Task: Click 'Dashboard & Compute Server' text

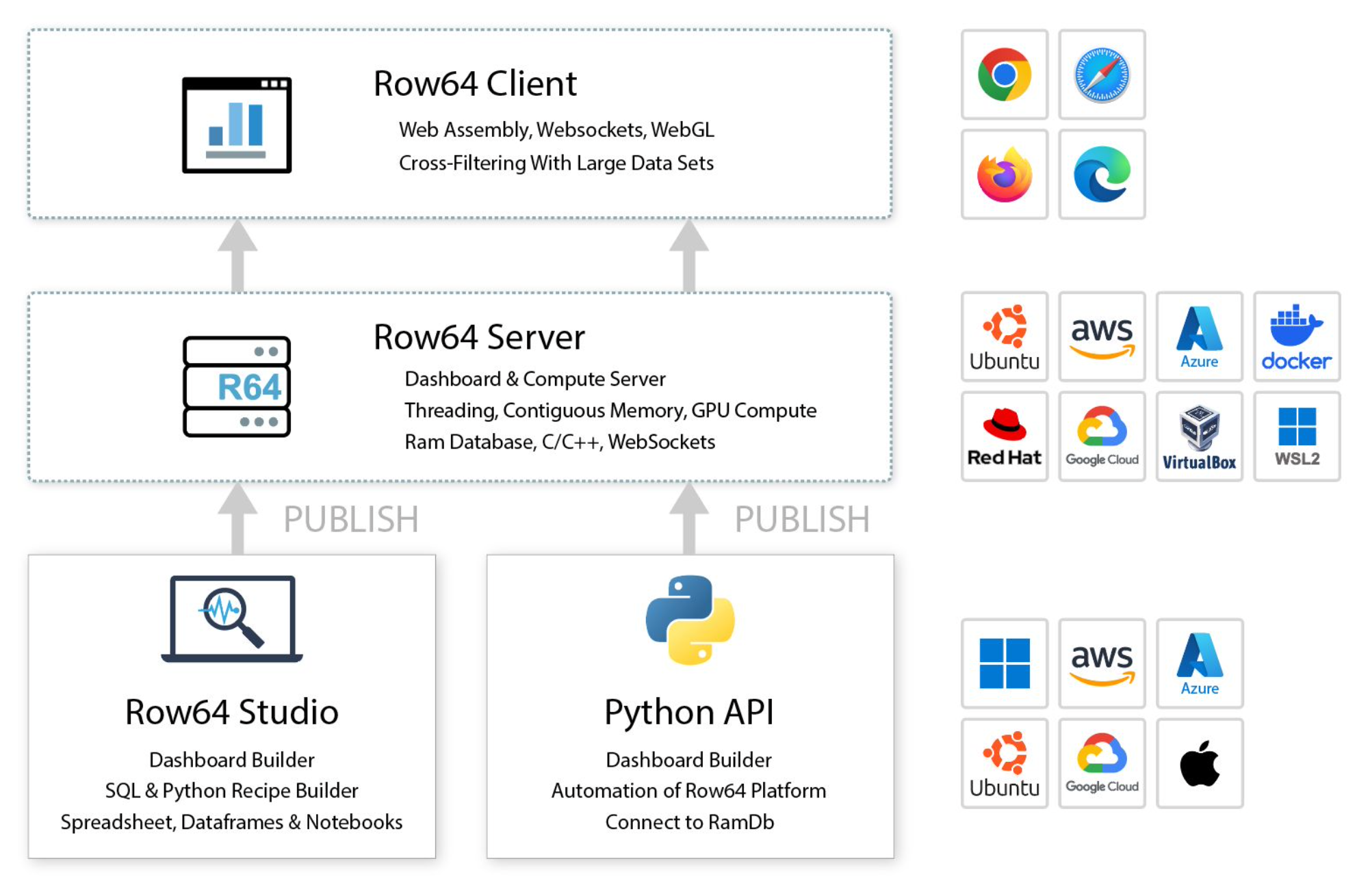Action: point(535,379)
